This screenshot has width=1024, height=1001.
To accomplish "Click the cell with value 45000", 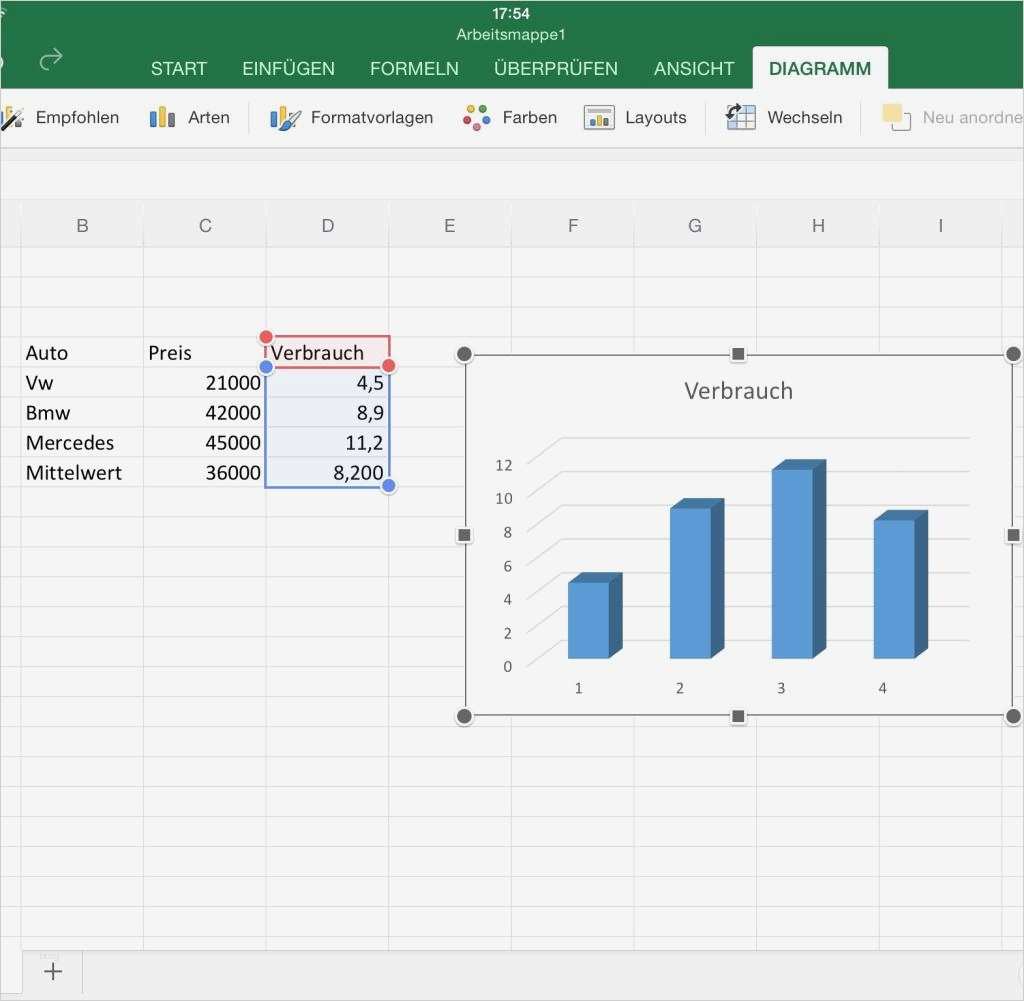I will (x=205, y=443).
